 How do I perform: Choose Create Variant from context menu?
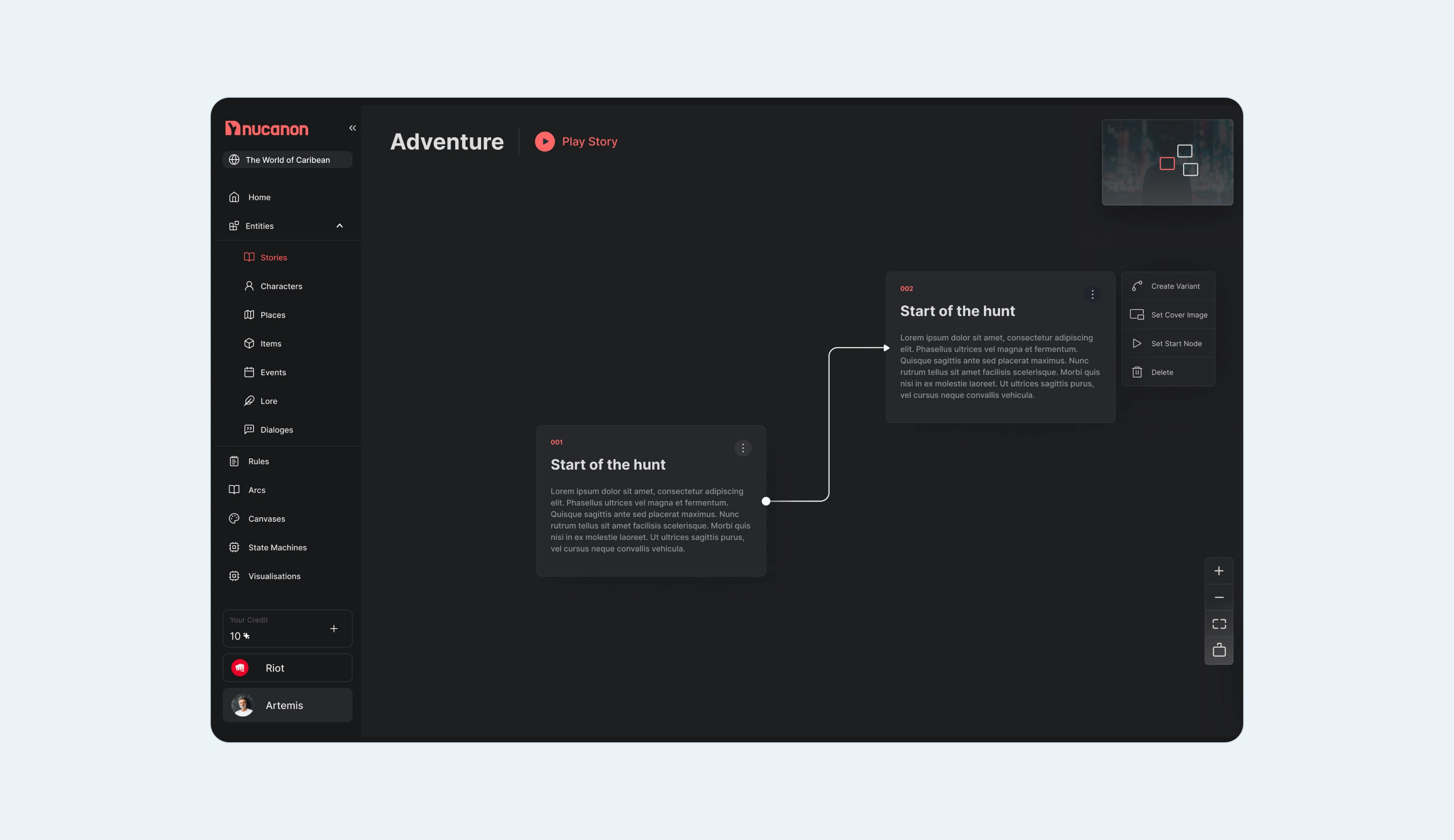point(1168,286)
